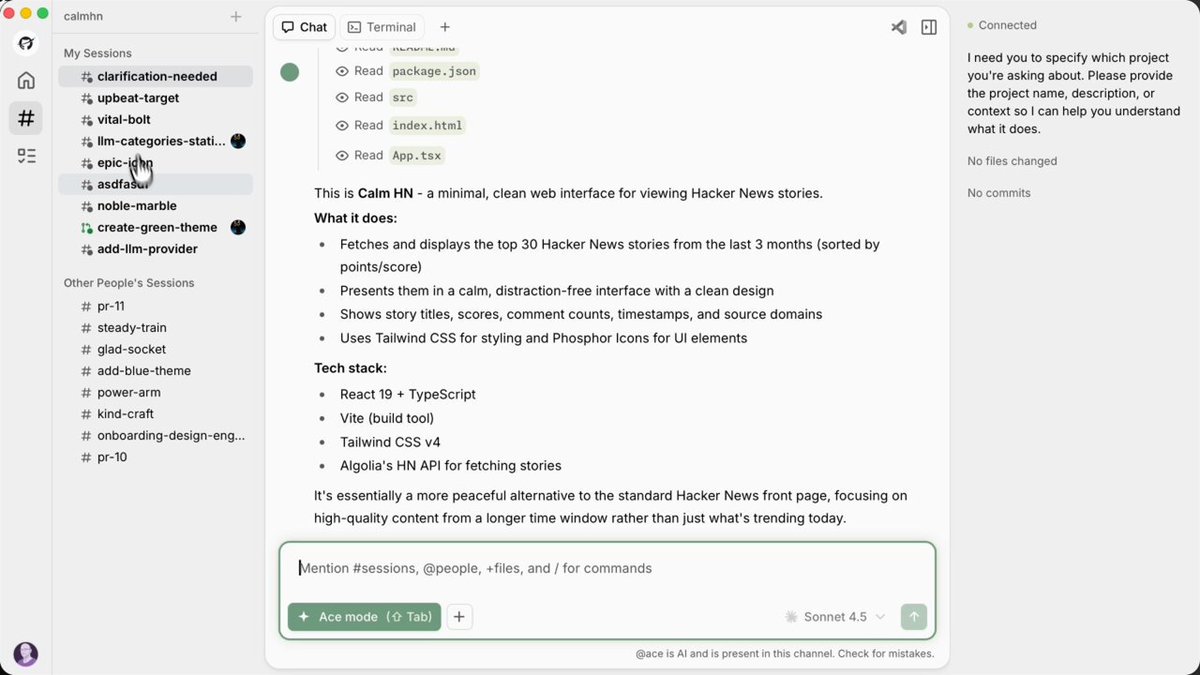Viewport: 1200px width, 675px height.
Task: Click the package.json file chip
Action: [x=434, y=71]
